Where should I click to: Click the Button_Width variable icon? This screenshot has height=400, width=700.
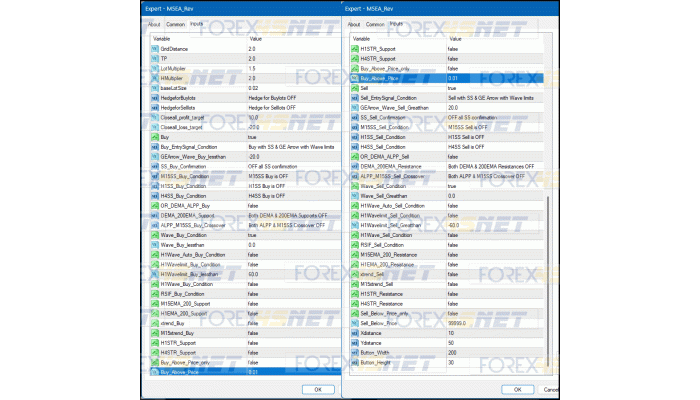tap(353, 352)
